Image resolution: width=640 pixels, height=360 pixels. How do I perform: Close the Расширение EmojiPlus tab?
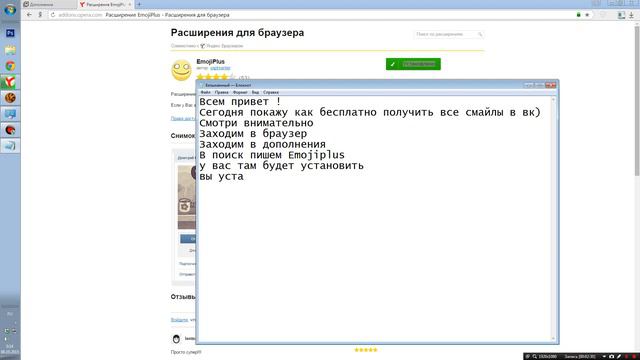click(130, 4)
